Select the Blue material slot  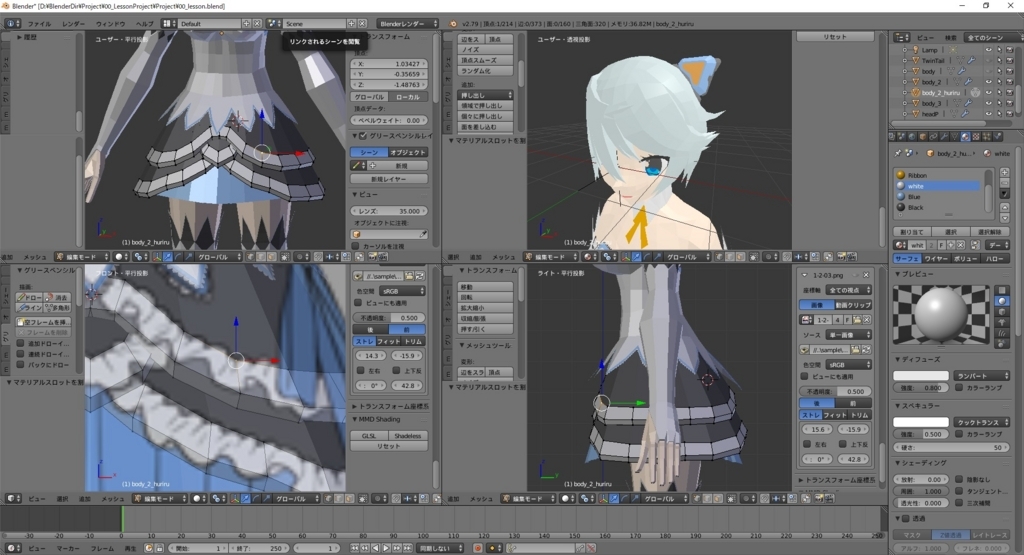[x=940, y=197]
